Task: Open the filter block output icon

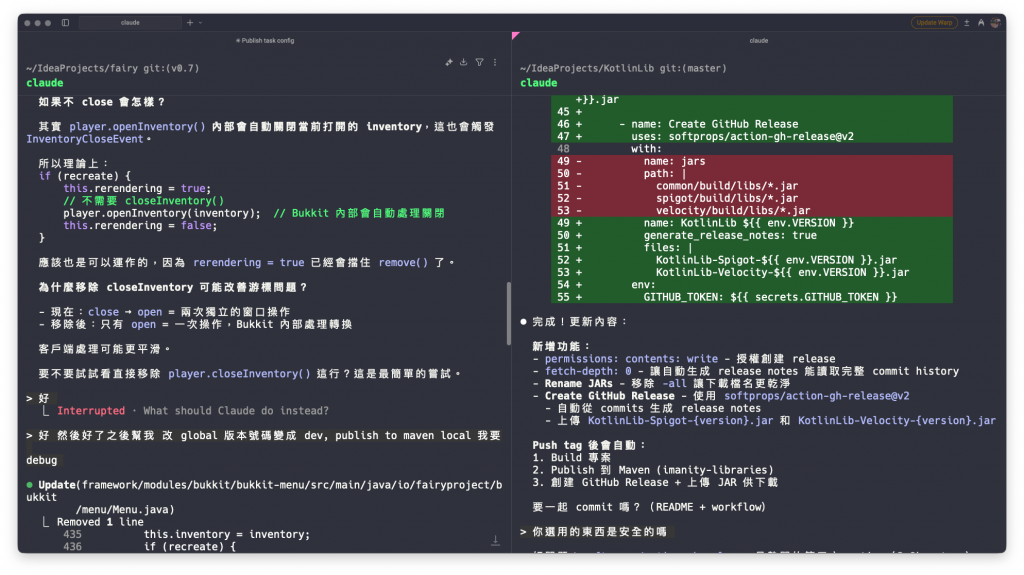Action: [x=479, y=62]
